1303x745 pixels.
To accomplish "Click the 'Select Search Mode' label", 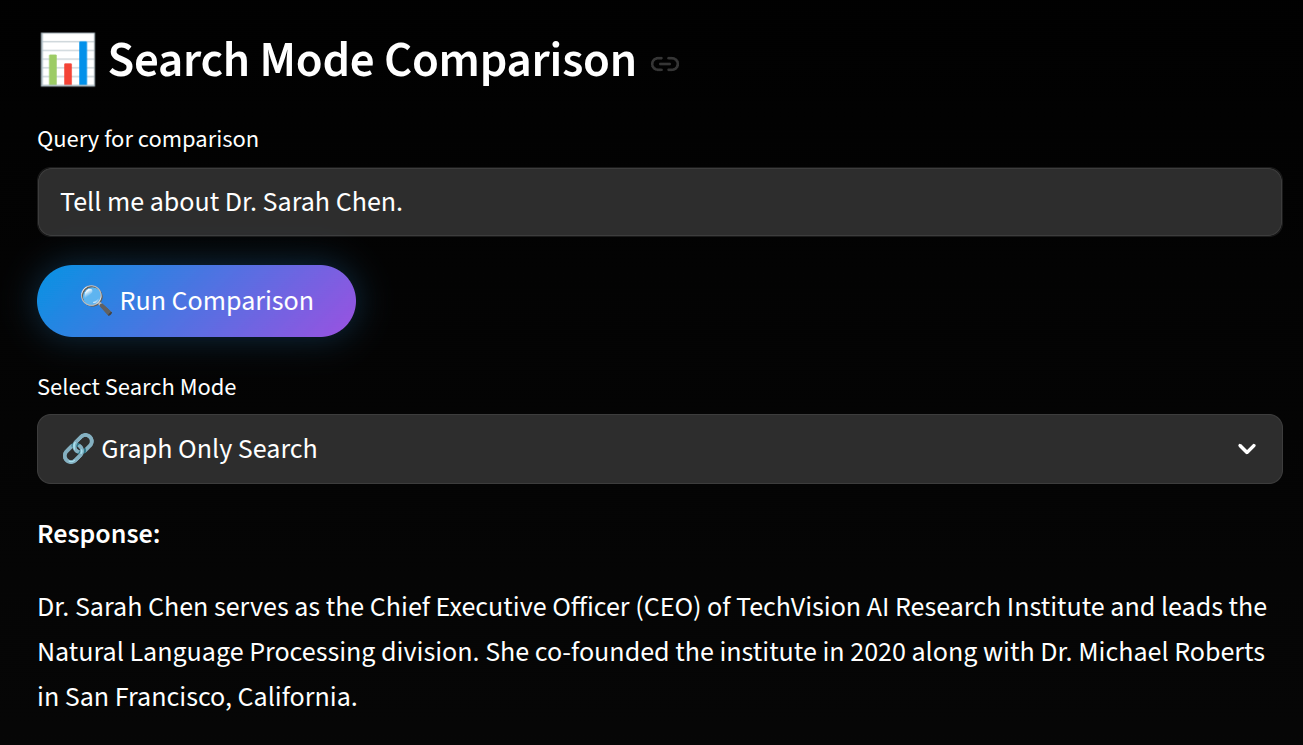I will pos(137,387).
